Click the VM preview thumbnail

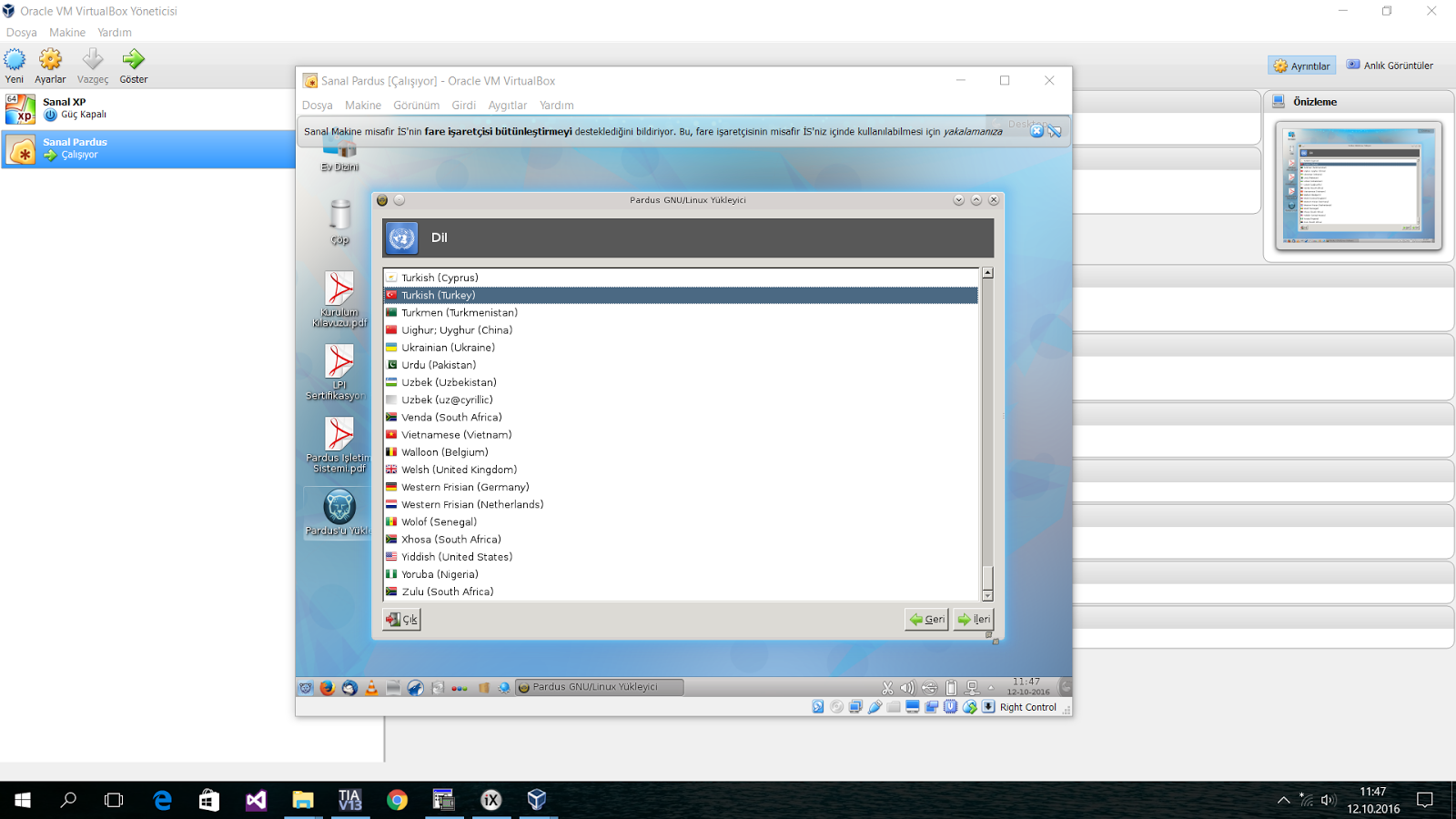1359,186
